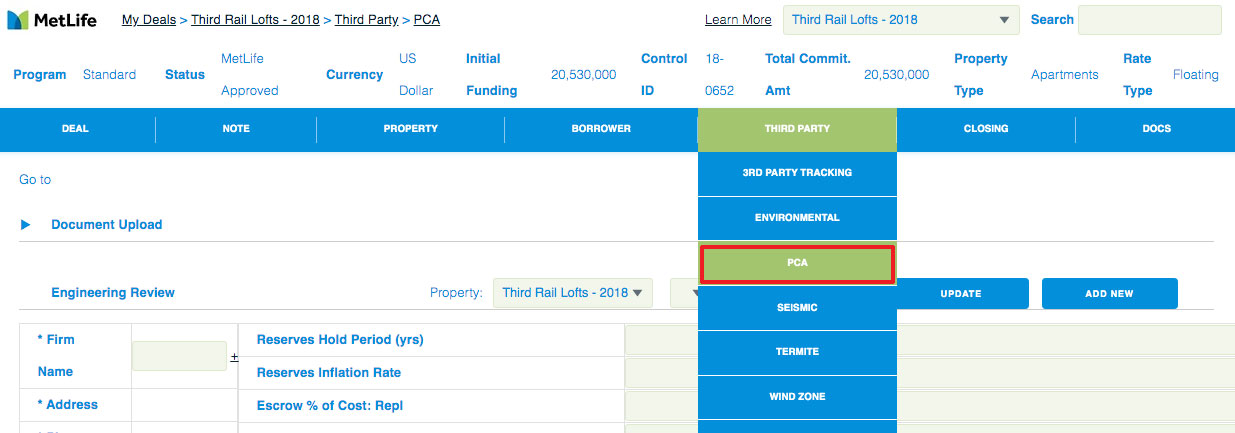Click the Status value MetLife Approved

(250, 75)
